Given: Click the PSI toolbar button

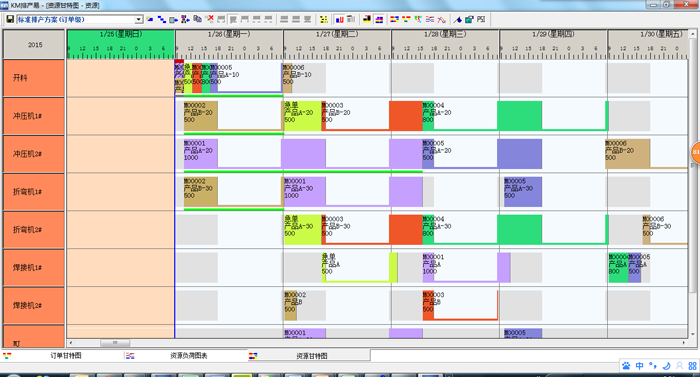Looking at the screenshot, I should pyautogui.click(x=481, y=19).
